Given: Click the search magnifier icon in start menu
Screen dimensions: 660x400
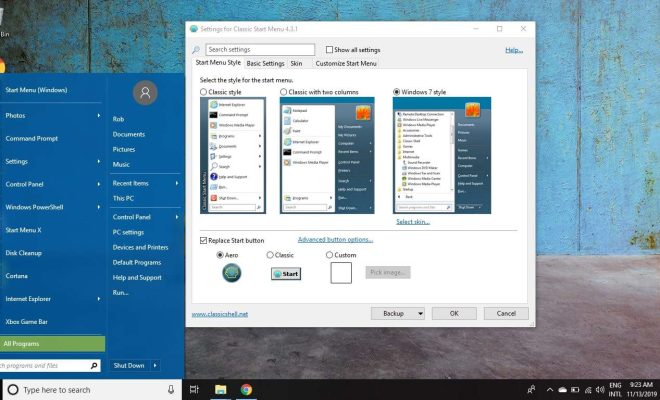Looking at the screenshot, I should (94, 366).
